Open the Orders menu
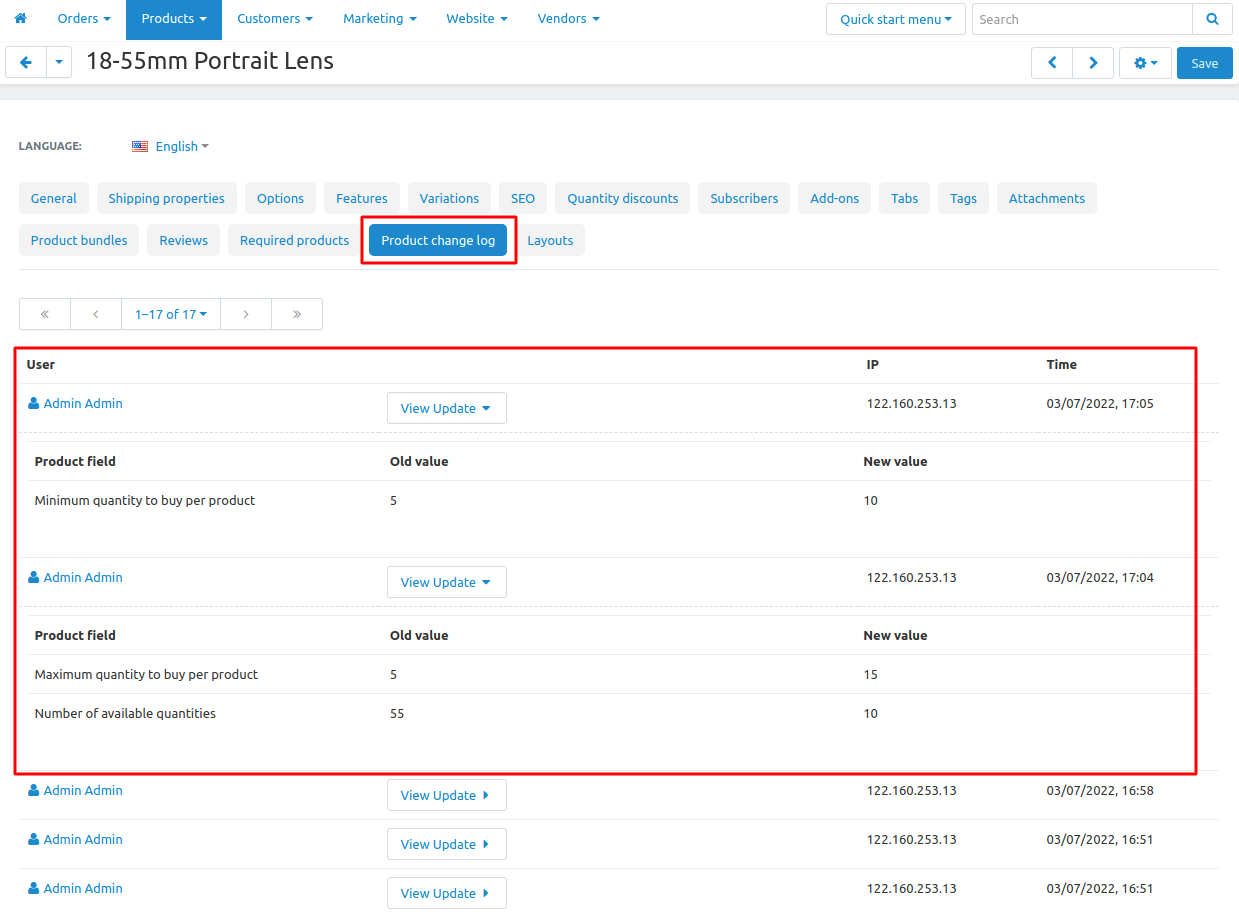1239x912 pixels. point(84,19)
